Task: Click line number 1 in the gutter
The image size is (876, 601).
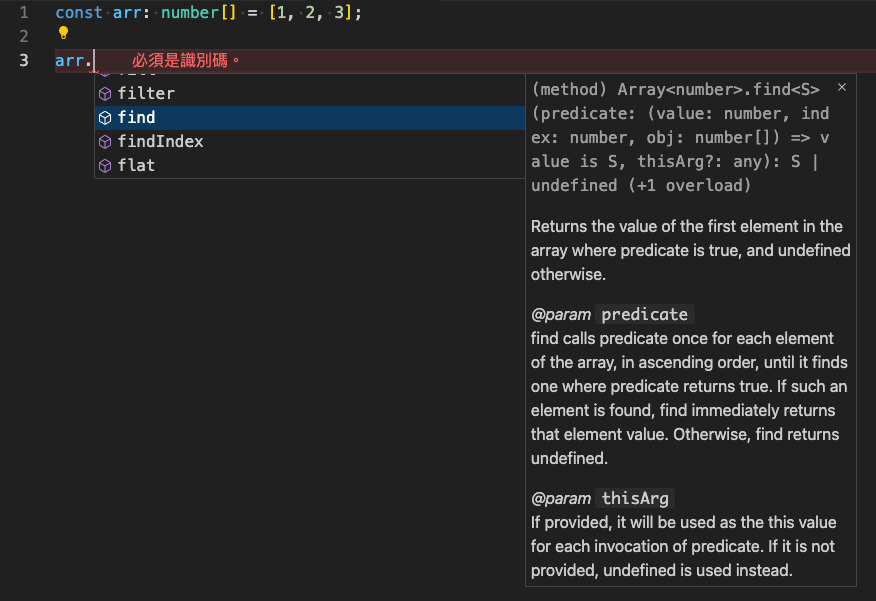Action: [x=24, y=13]
